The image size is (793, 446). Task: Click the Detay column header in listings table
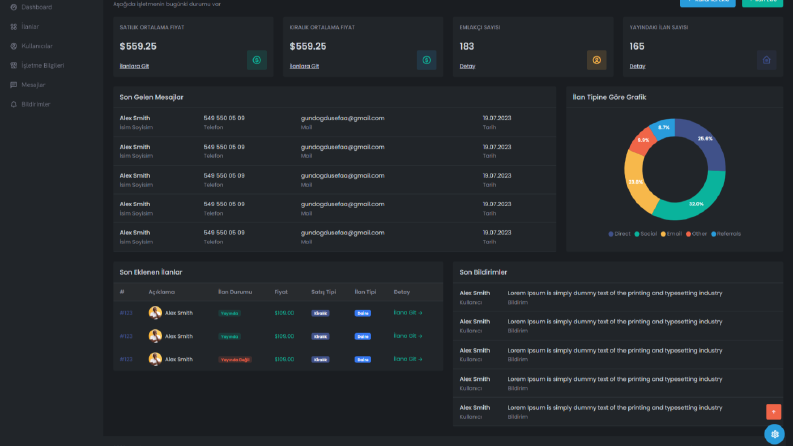point(402,292)
